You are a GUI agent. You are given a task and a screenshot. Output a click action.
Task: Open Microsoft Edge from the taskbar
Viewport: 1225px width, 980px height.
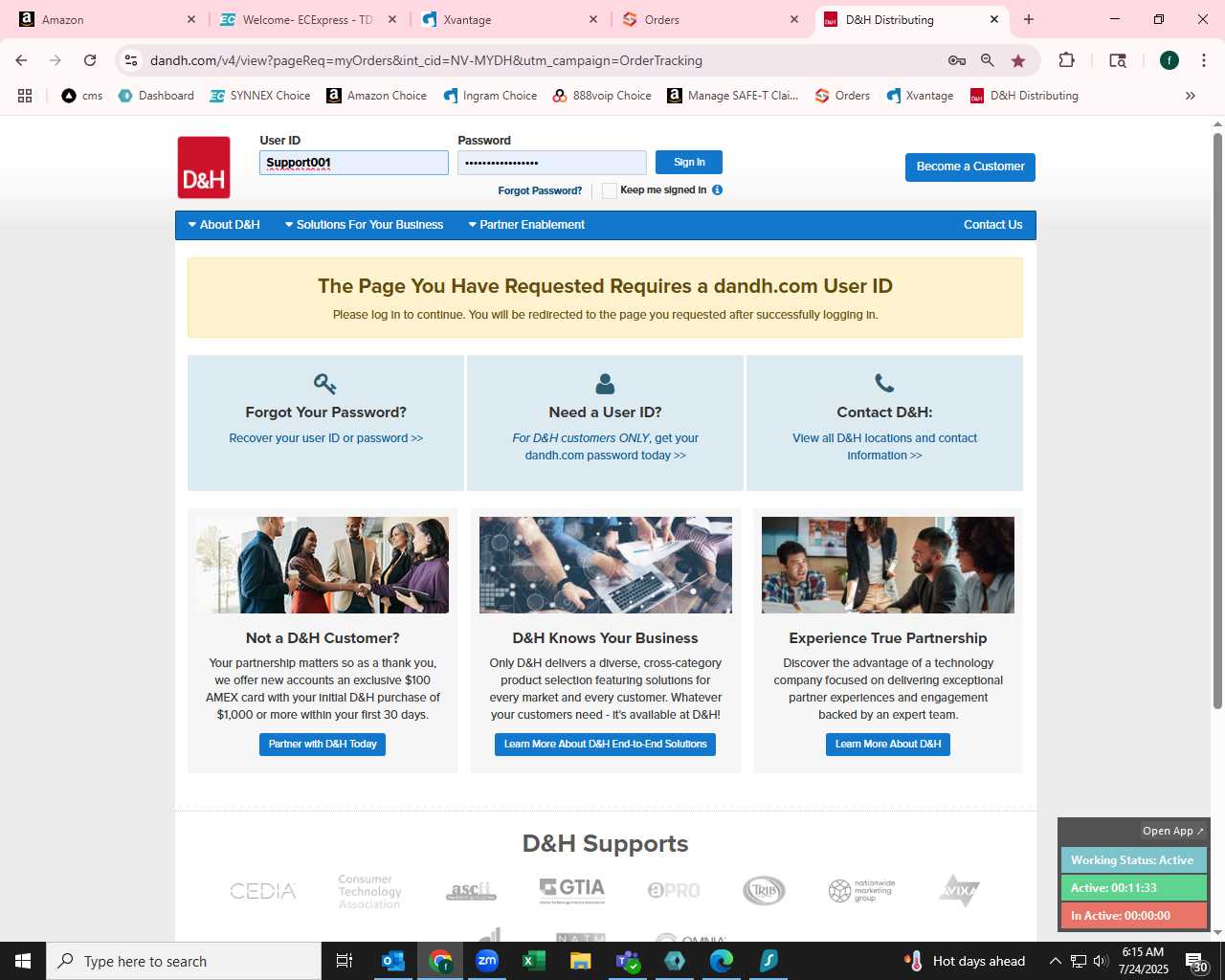pyautogui.click(x=722, y=961)
